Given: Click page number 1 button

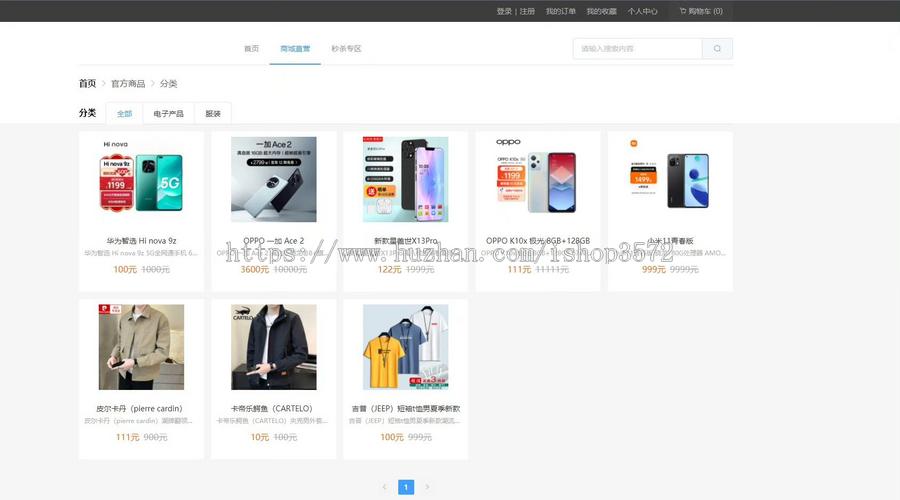Looking at the screenshot, I should coord(406,487).
